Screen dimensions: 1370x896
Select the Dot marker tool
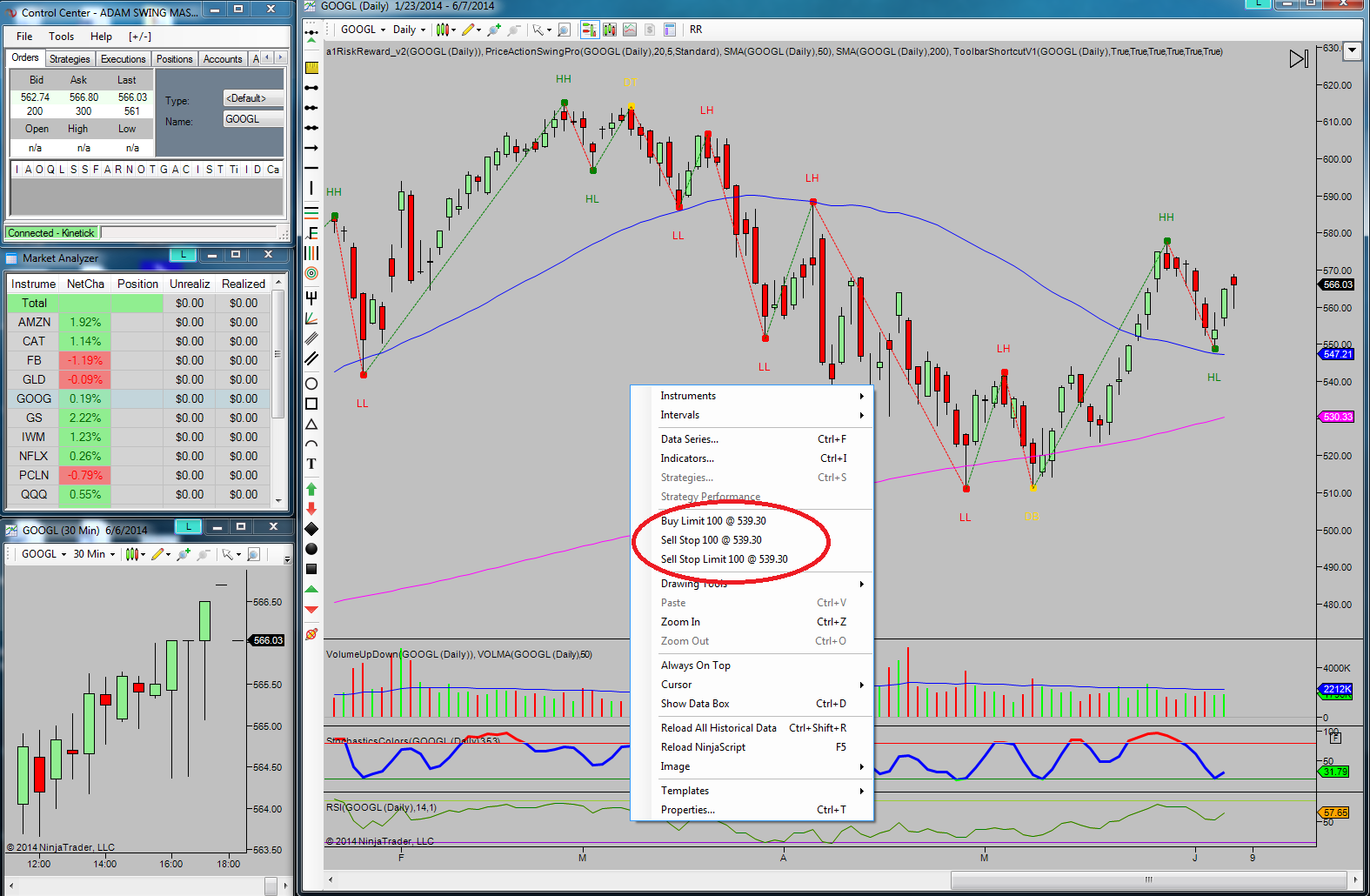click(x=311, y=549)
